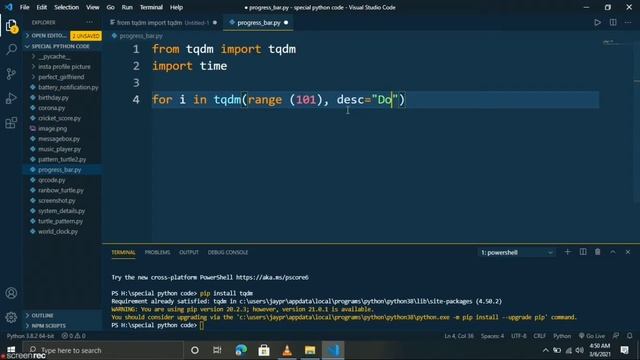Open the Go menu
The width and height of the screenshot is (640, 360).
(110, 7)
